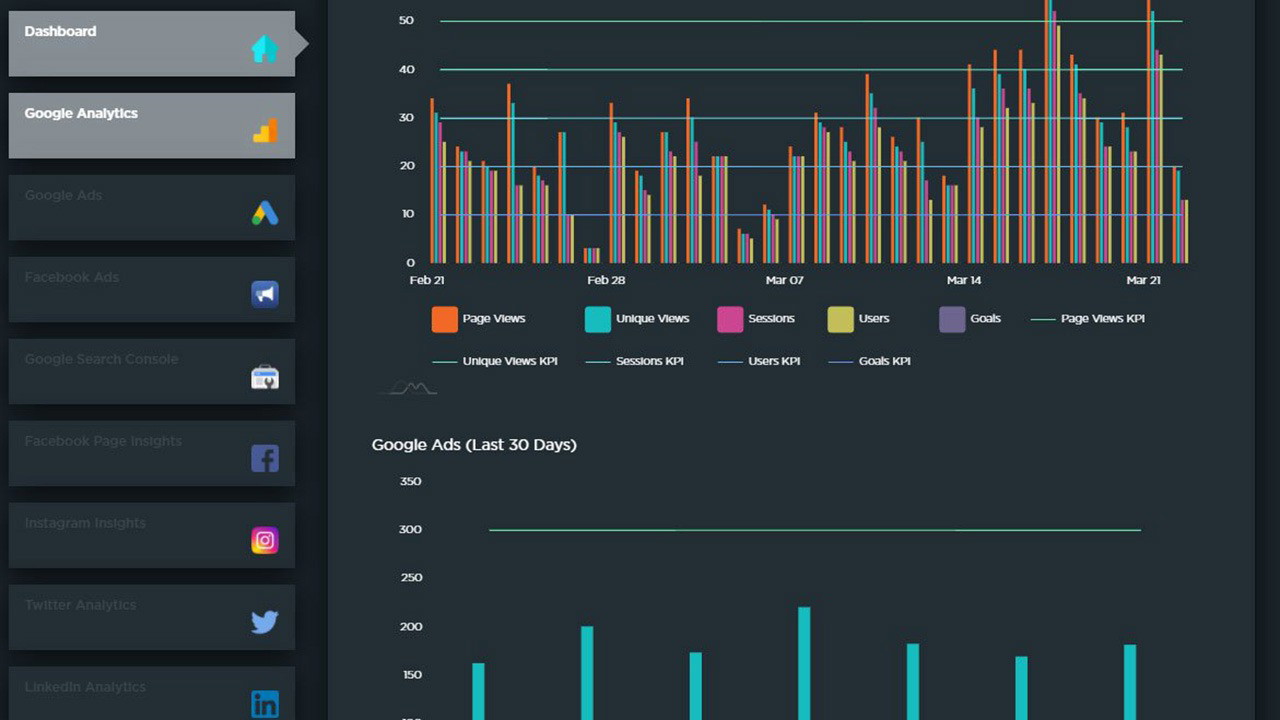This screenshot has height=720, width=1280.
Task: Click the Instagram Insights icon
Action: click(x=265, y=541)
